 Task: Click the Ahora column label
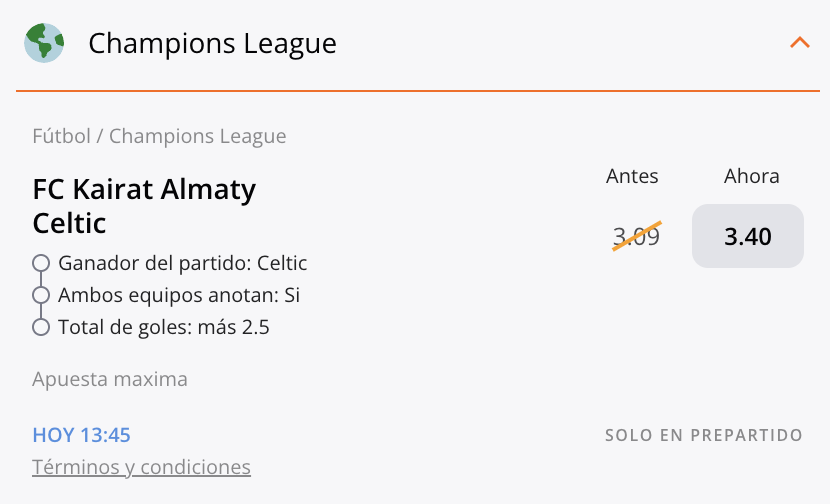tap(751, 176)
